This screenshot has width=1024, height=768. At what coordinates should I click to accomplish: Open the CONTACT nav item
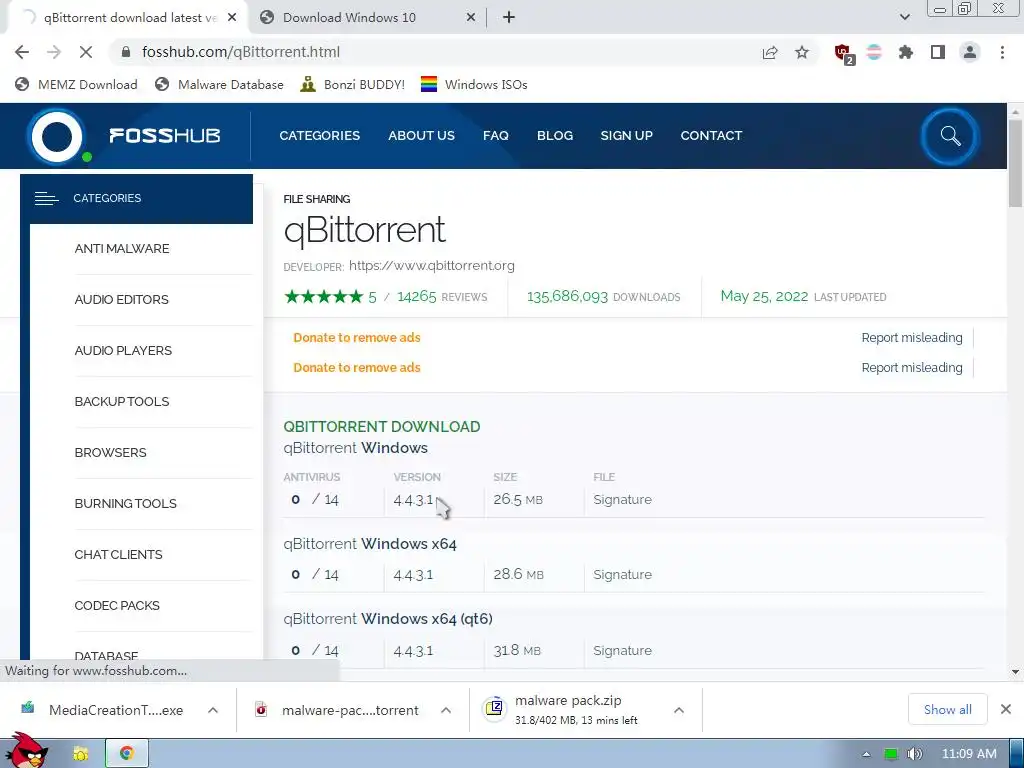click(x=711, y=135)
